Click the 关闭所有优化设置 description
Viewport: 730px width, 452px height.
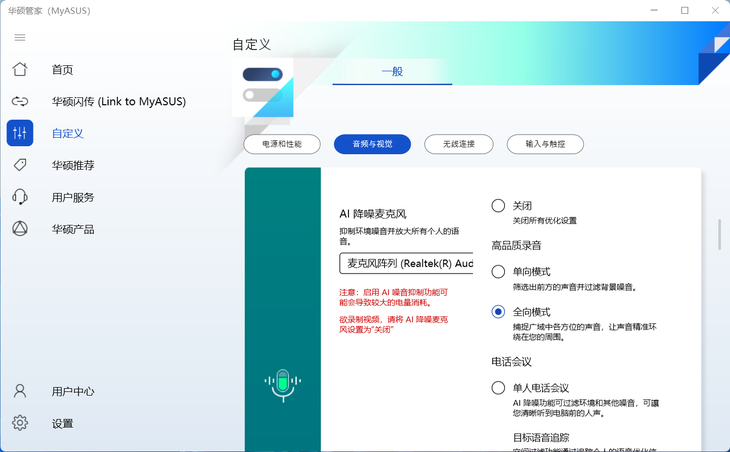coord(545,221)
